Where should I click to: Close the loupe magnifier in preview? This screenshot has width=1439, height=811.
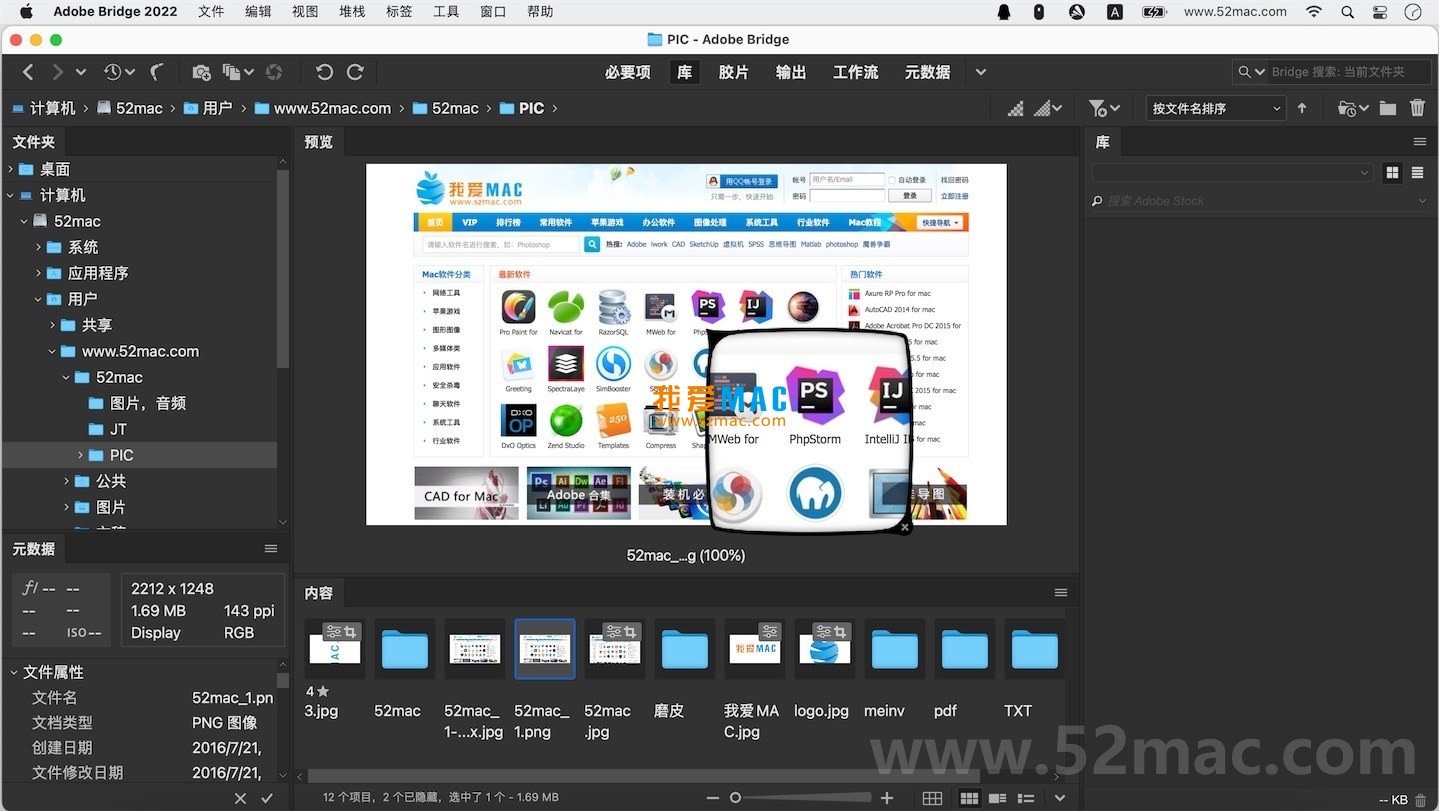pyautogui.click(x=904, y=526)
